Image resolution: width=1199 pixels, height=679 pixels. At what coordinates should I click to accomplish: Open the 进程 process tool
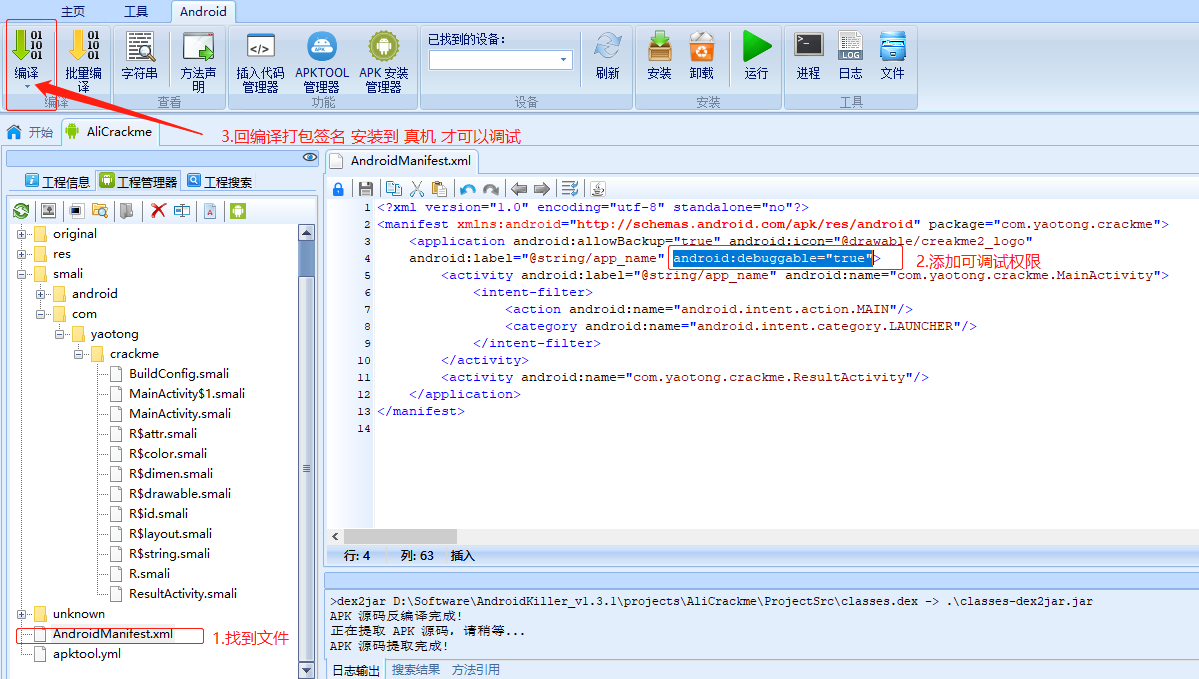[x=808, y=55]
